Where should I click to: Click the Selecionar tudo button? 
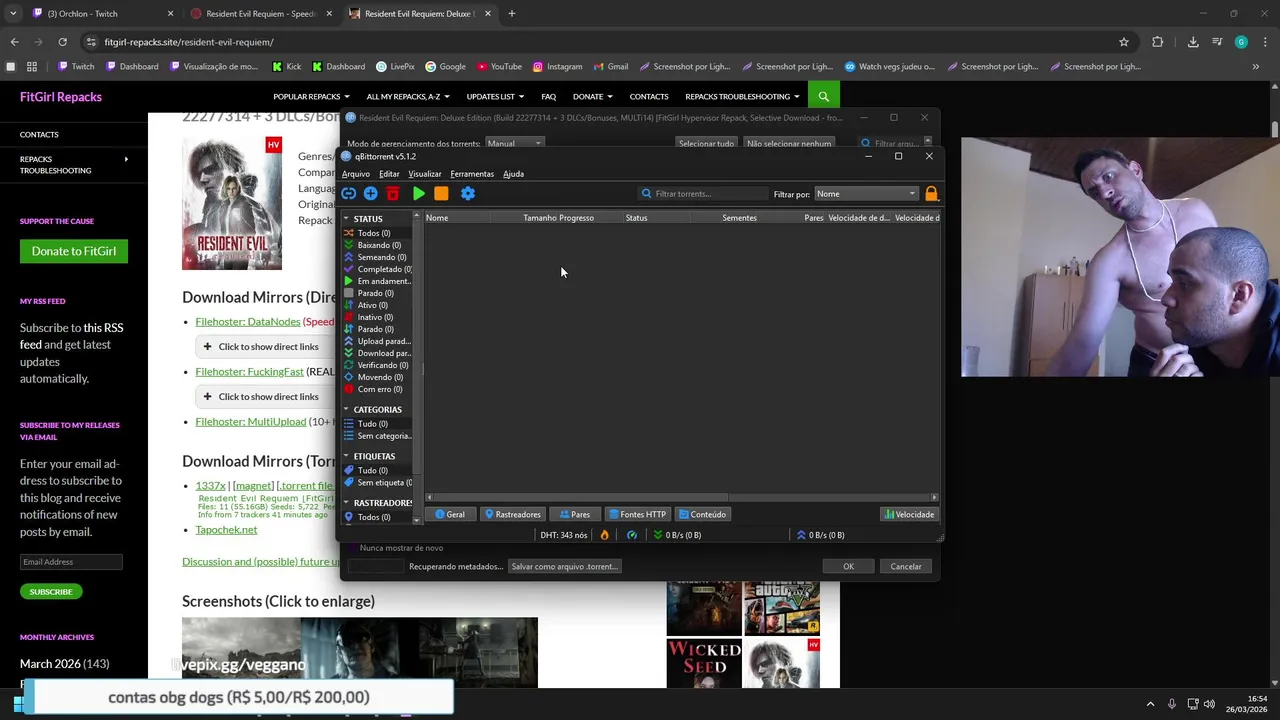pos(706,143)
